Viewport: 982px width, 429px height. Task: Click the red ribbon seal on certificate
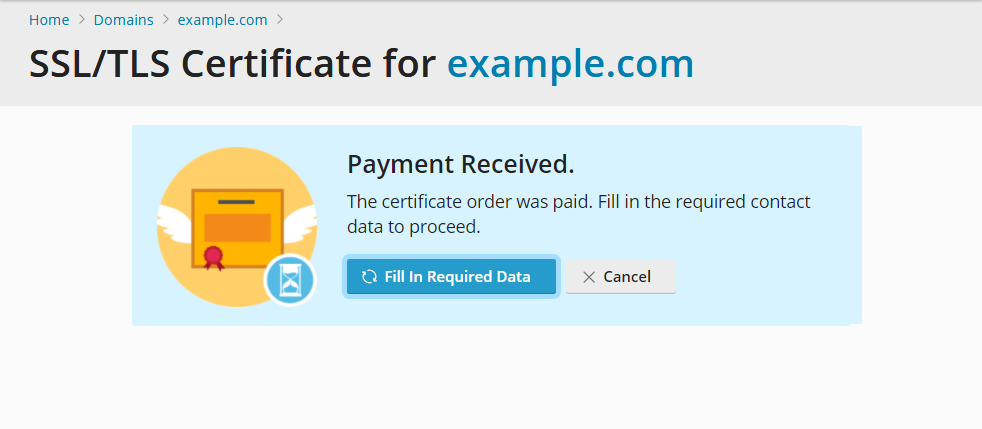pos(214,257)
